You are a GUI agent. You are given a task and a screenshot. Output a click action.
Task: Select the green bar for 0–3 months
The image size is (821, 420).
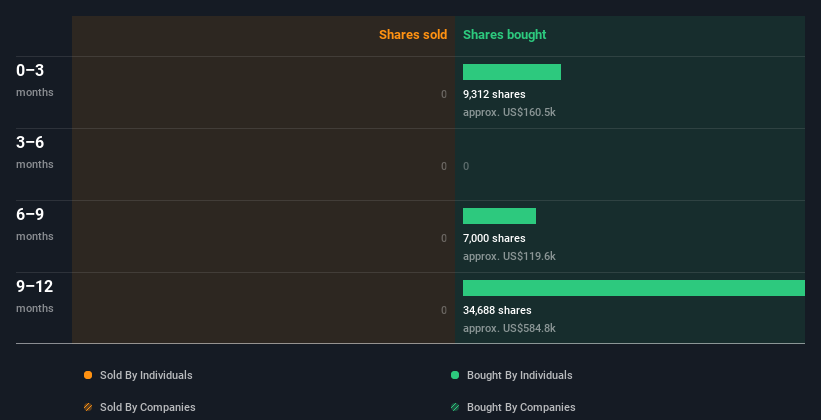click(512, 72)
